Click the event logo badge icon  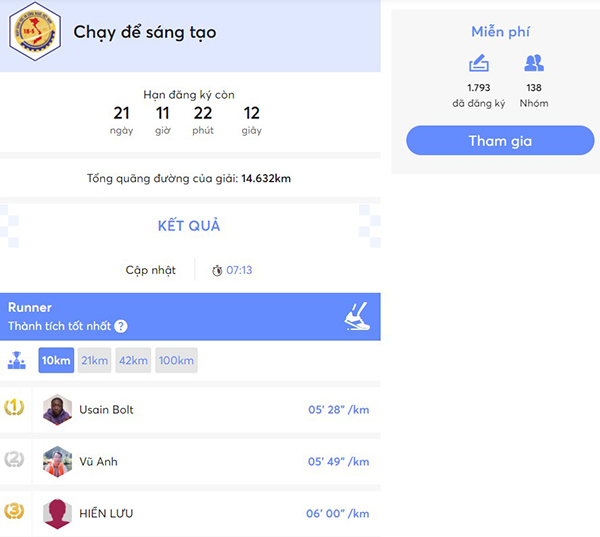click(x=34, y=32)
